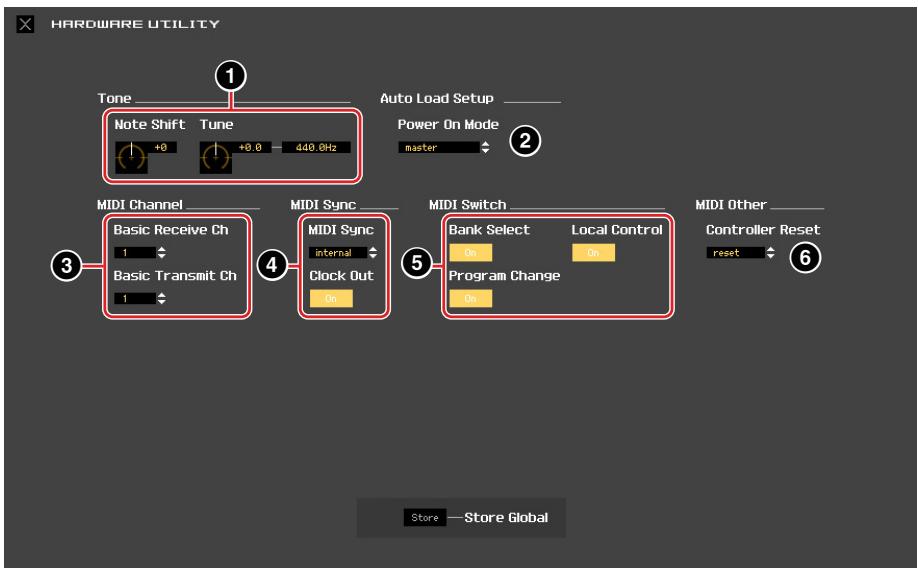This screenshot has height=568, width=918.
Task: Click the HARDWARE UTILITY title text
Action: [135, 24]
